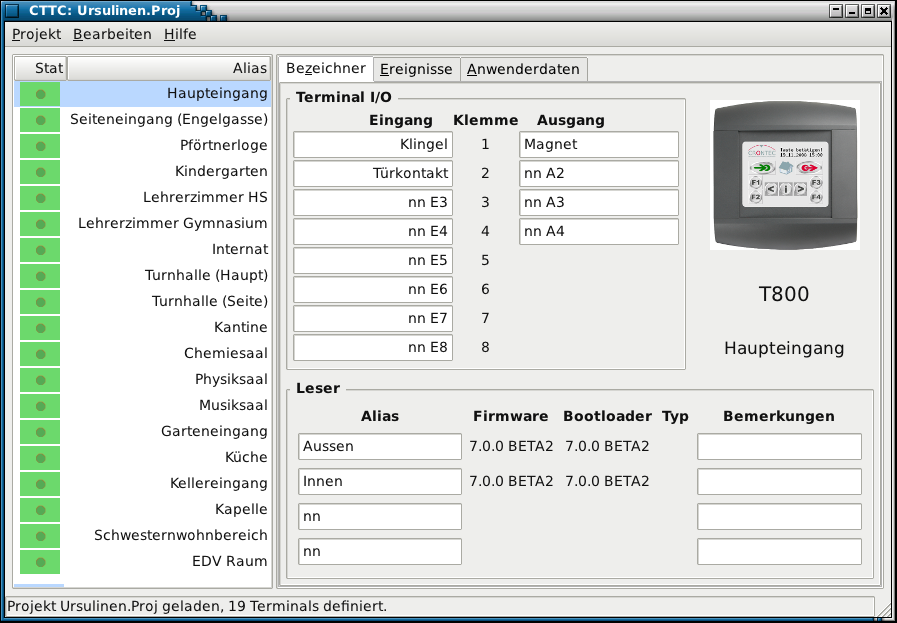897x623 pixels.
Task: Click the status icon next to Kindergarten
Action: (x=39, y=170)
